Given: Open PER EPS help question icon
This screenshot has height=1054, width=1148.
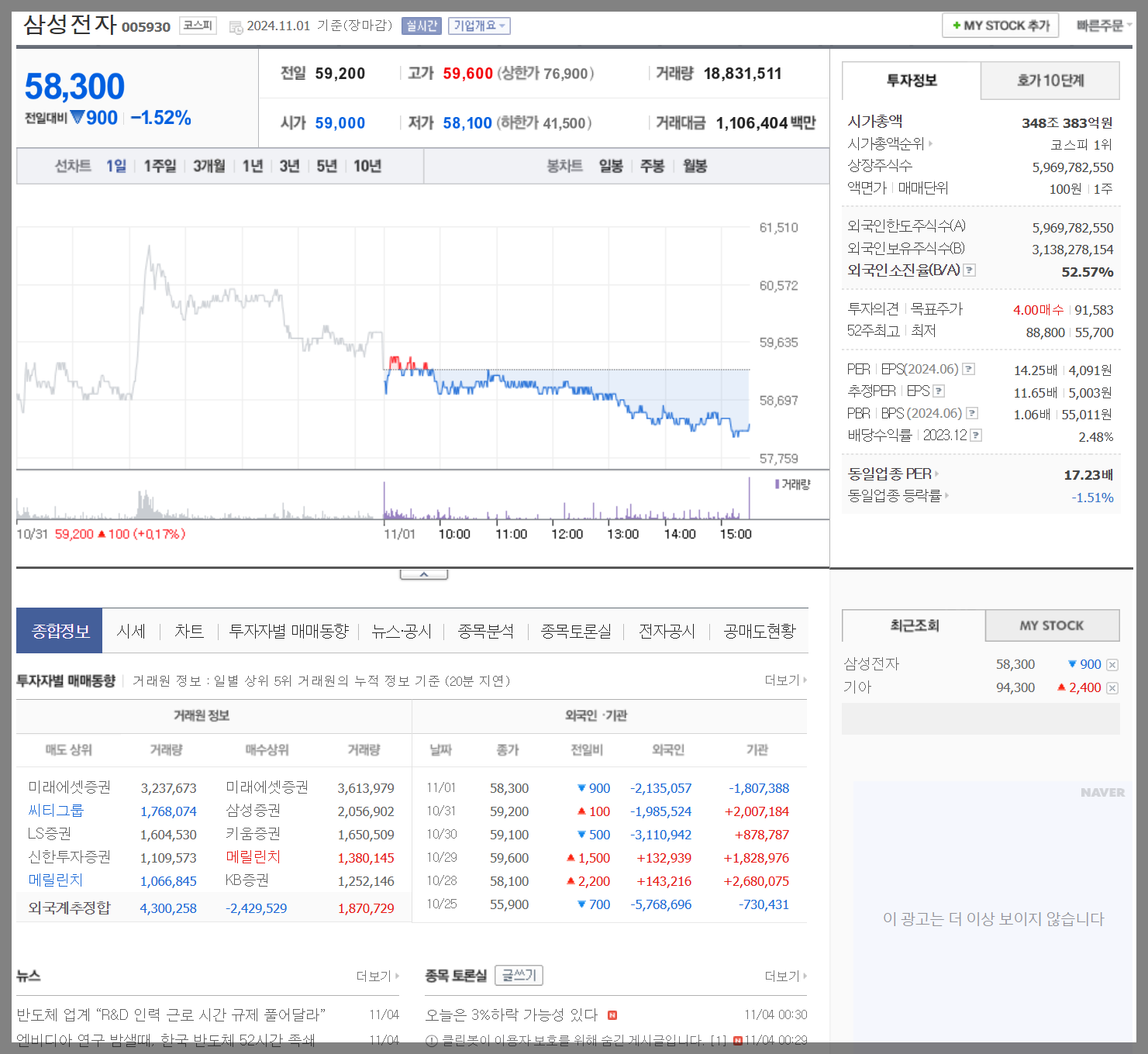Looking at the screenshot, I should point(969,370).
